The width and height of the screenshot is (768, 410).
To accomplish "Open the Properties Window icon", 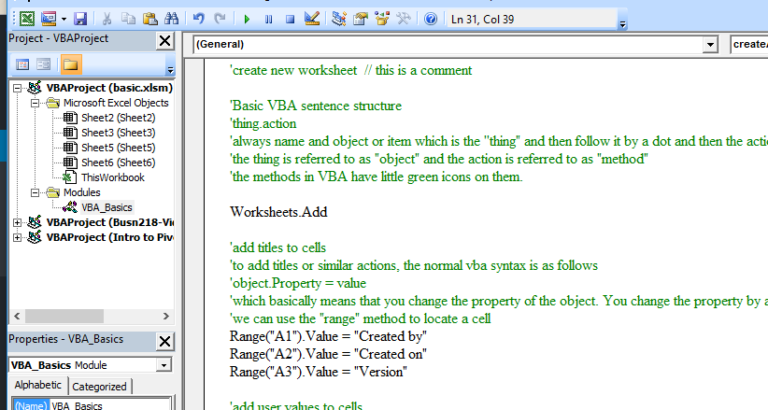I will (360, 19).
